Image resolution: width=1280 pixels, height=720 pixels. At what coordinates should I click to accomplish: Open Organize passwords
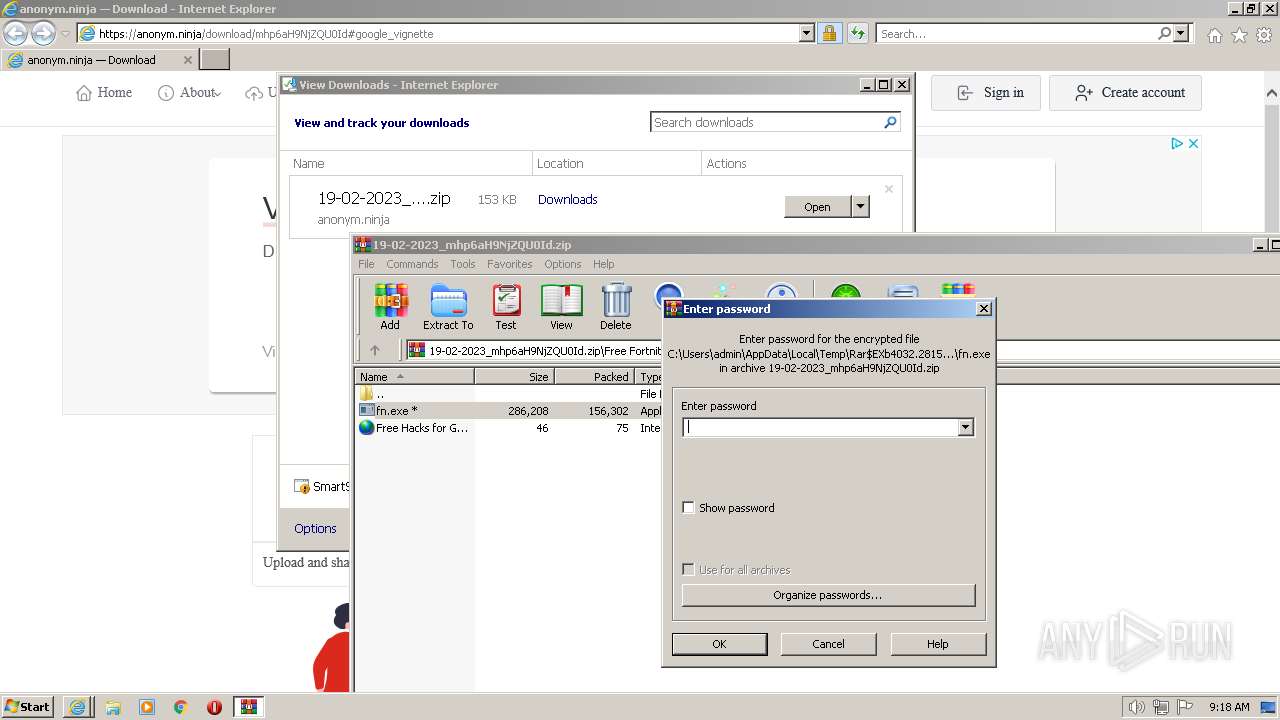(x=828, y=595)
